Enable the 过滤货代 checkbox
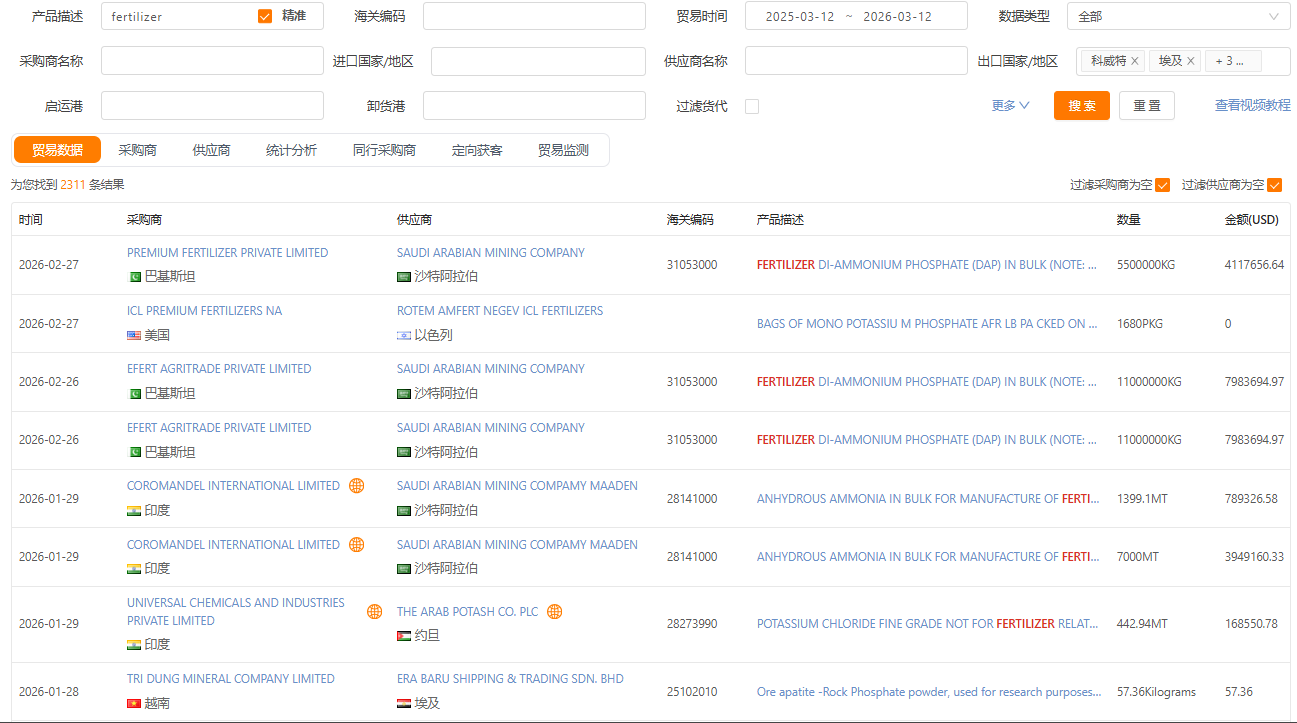1297x723 pixels. 752,106
